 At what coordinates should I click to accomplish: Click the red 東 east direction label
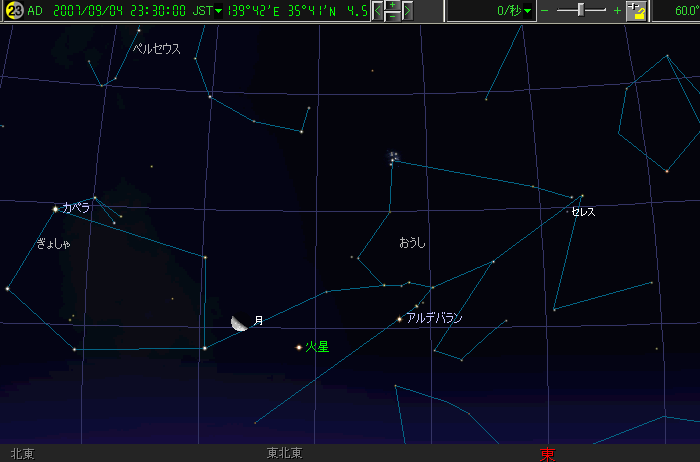point(548,454)
